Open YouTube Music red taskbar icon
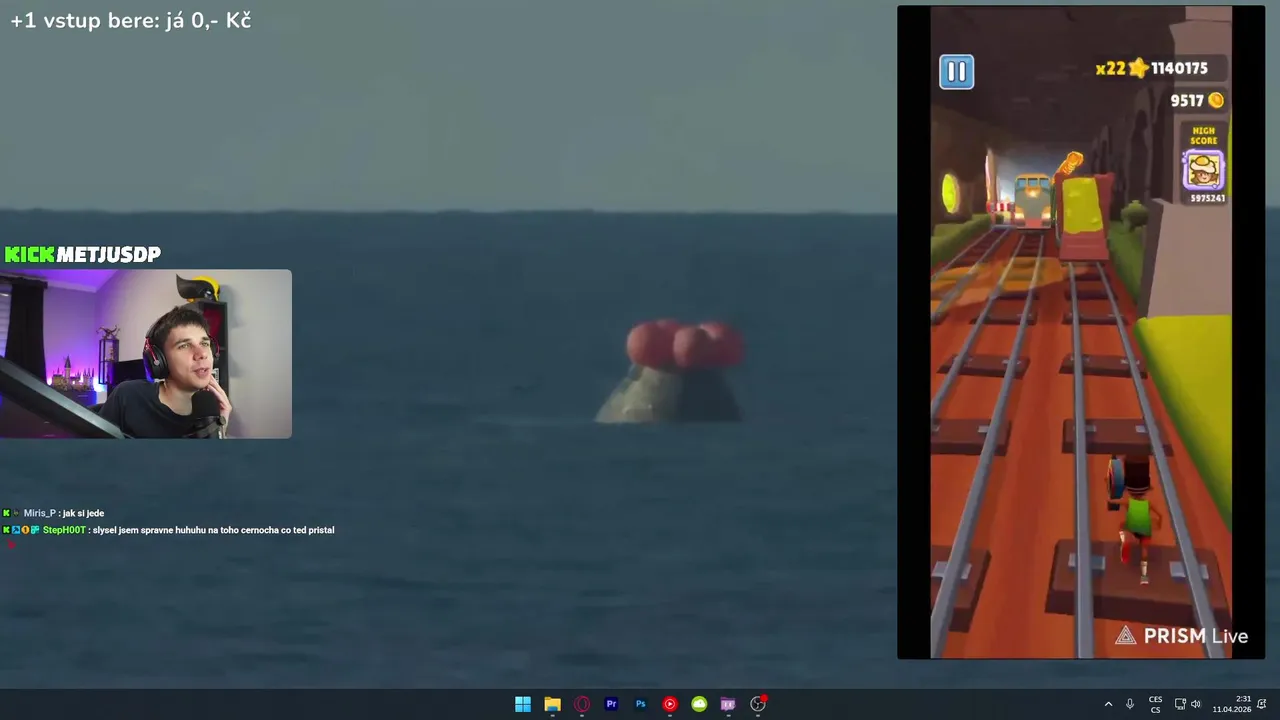This screenshot has height=720, width=1280. 670,704
